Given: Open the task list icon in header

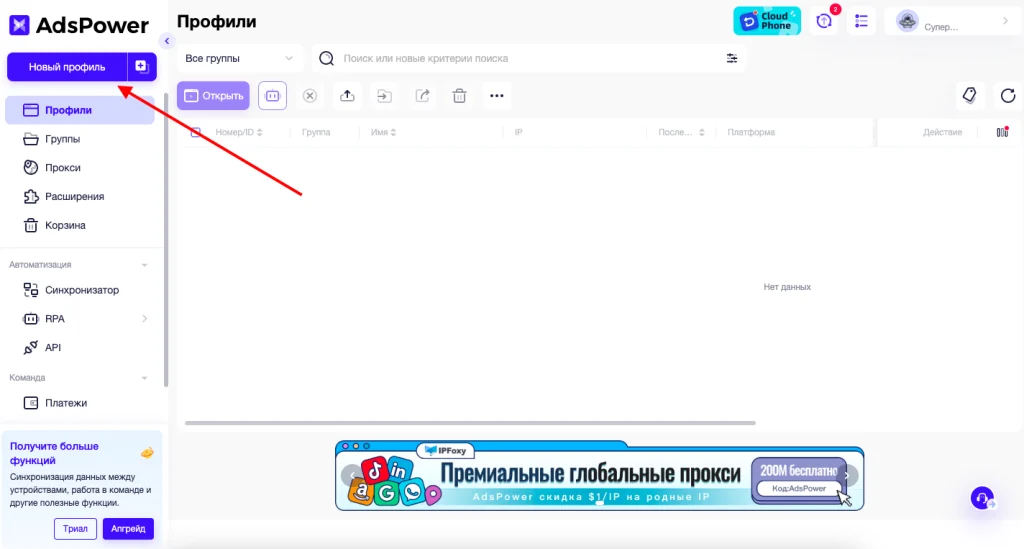Looking at the screenshot, I should 861,21.
